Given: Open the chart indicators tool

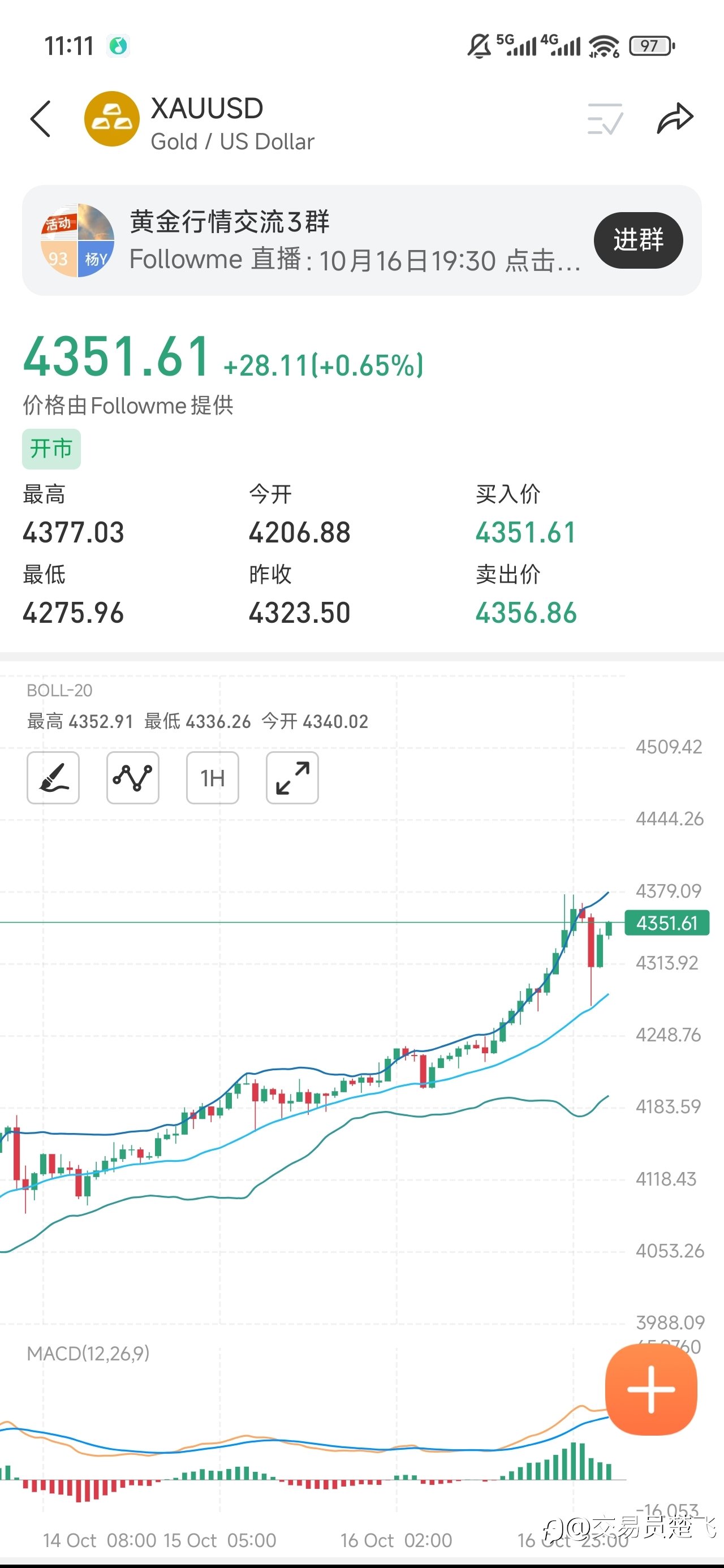Looking at the screenshot, I should pos(133,777).
